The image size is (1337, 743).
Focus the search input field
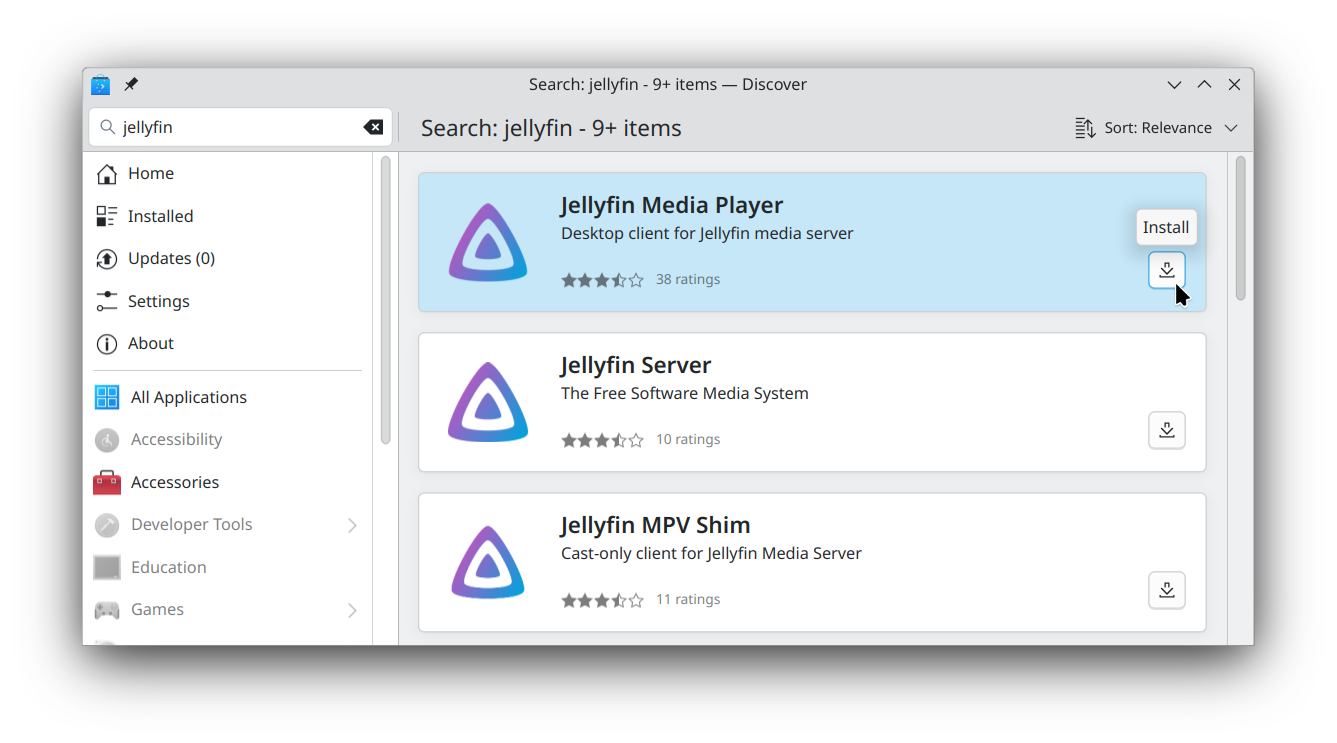(240, 127)
